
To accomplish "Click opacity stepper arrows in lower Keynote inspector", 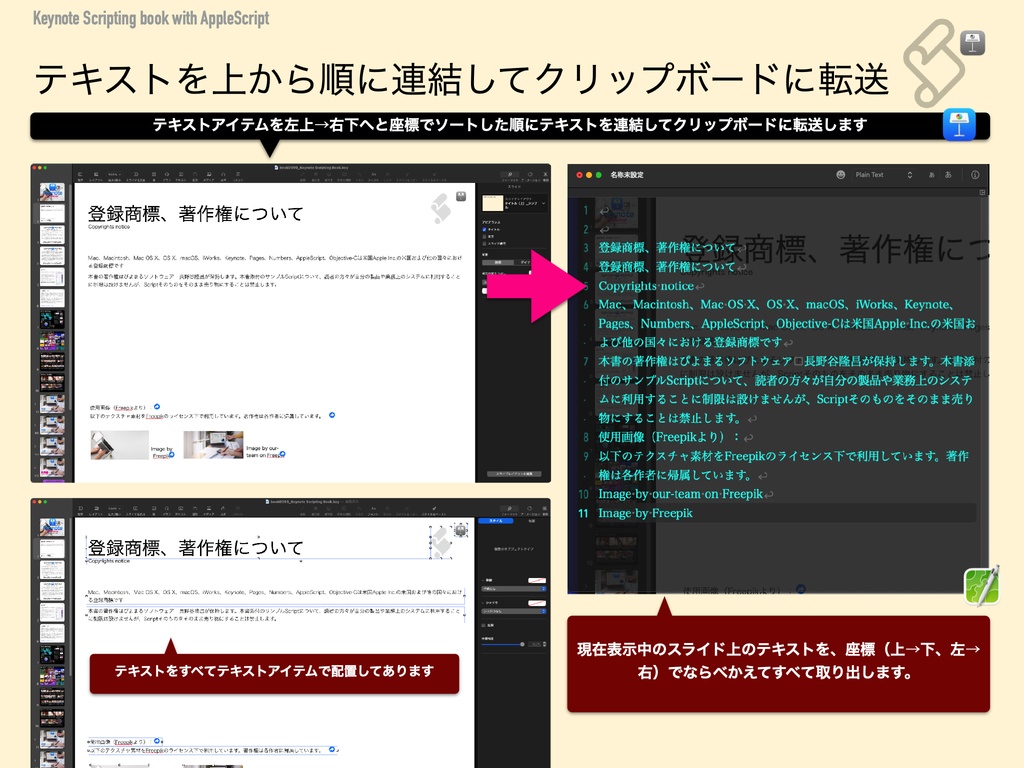I will 544,644.
